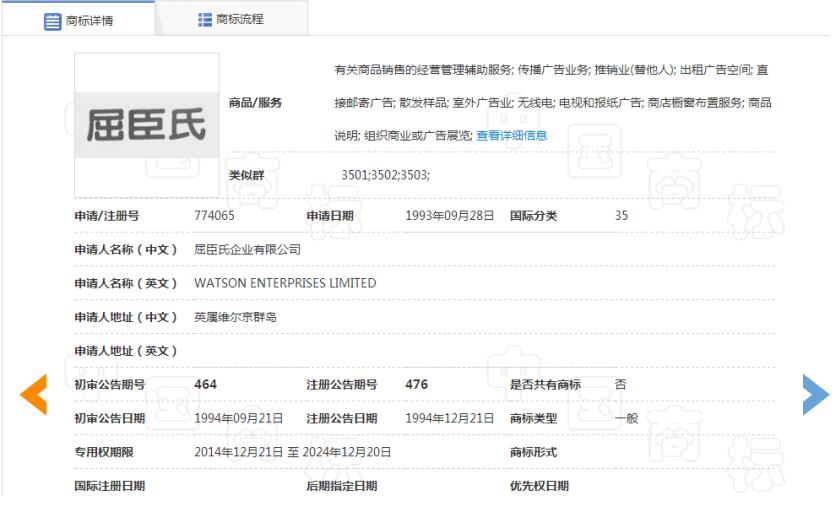Click the 商标流程 tab list icon
Viewport: 835px width, 506px height.
point(205,20)
